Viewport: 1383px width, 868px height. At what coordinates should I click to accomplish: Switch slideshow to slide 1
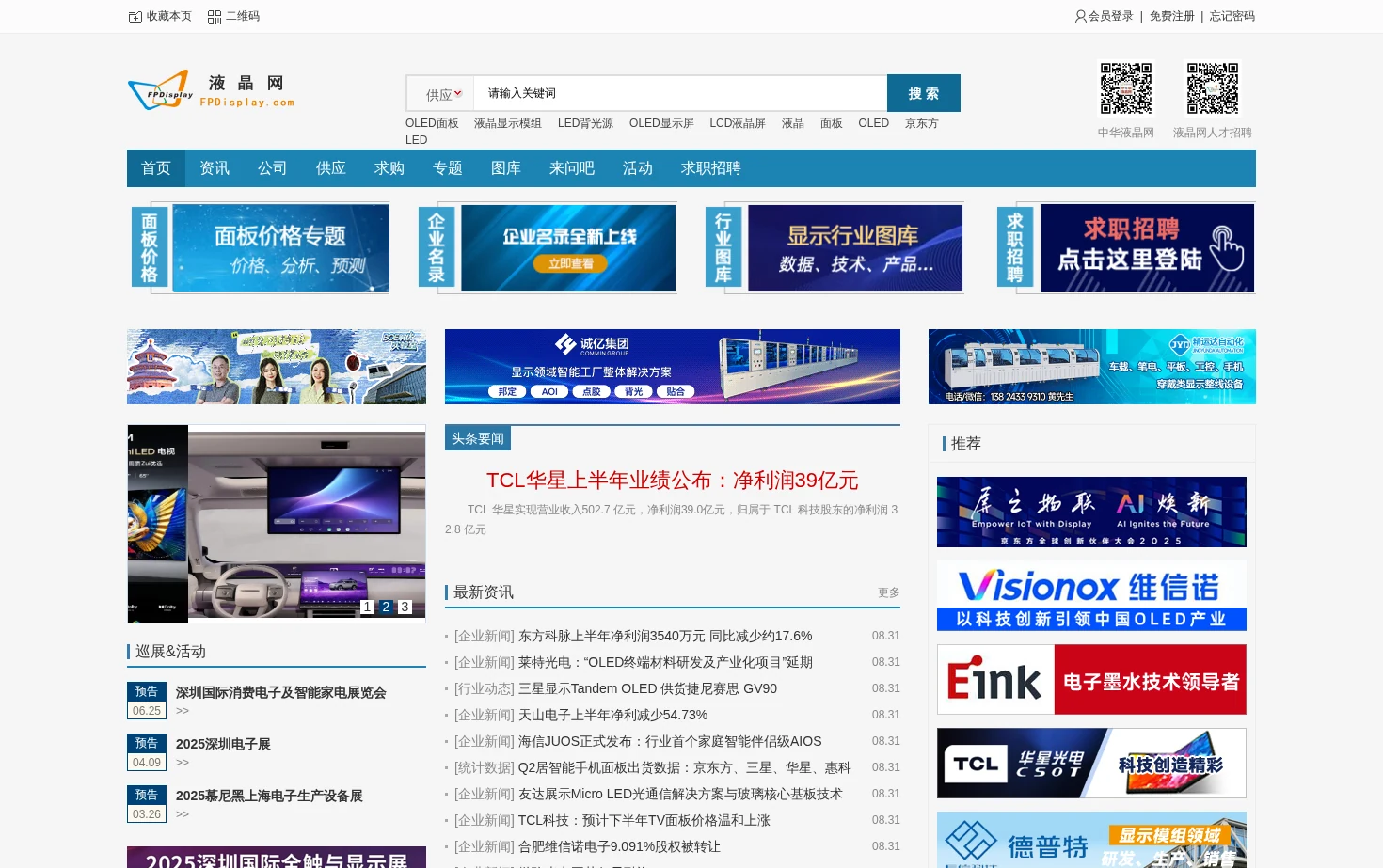click(367, 608)
